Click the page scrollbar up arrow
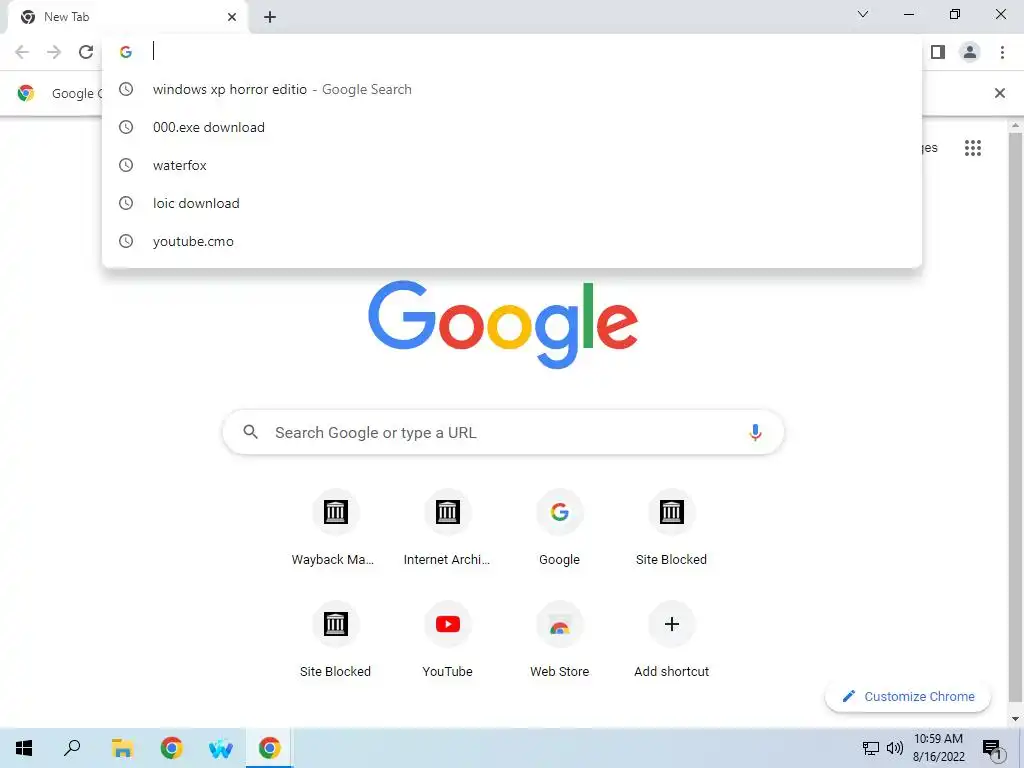The width and height of the screenshot is (1024, 768). coord(1015,126)
